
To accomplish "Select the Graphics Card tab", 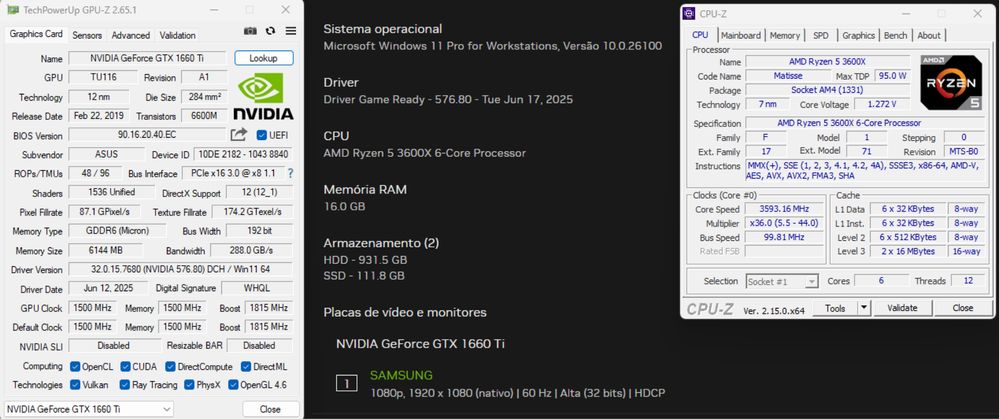I will click(x=36, y=34).
